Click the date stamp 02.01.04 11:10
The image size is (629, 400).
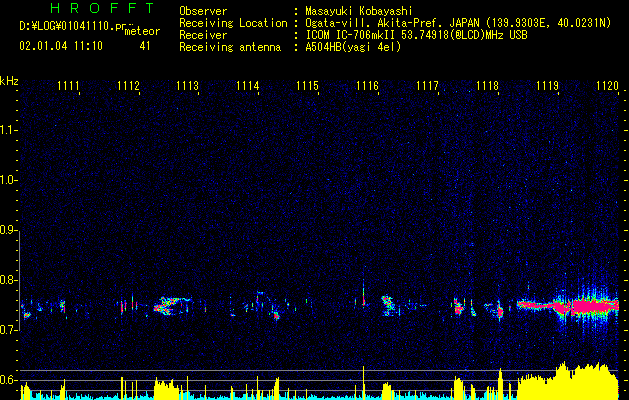61,46
